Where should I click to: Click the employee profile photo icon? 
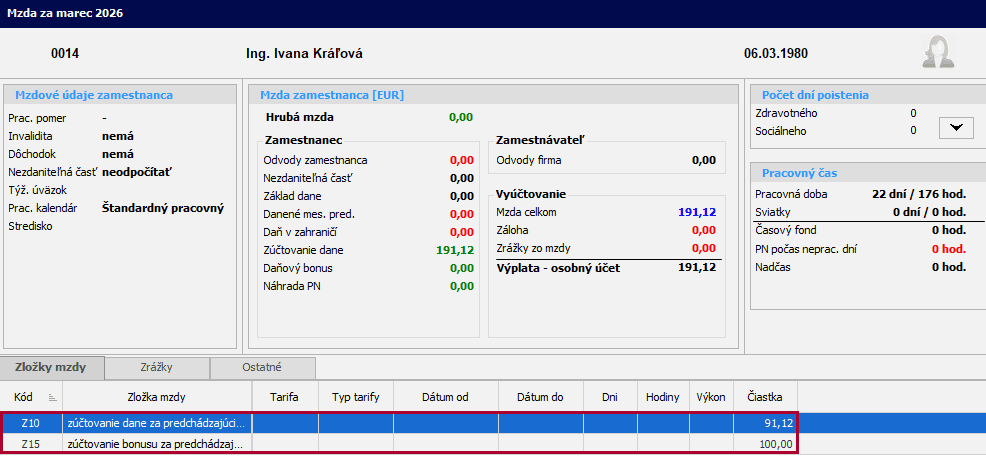936,53
